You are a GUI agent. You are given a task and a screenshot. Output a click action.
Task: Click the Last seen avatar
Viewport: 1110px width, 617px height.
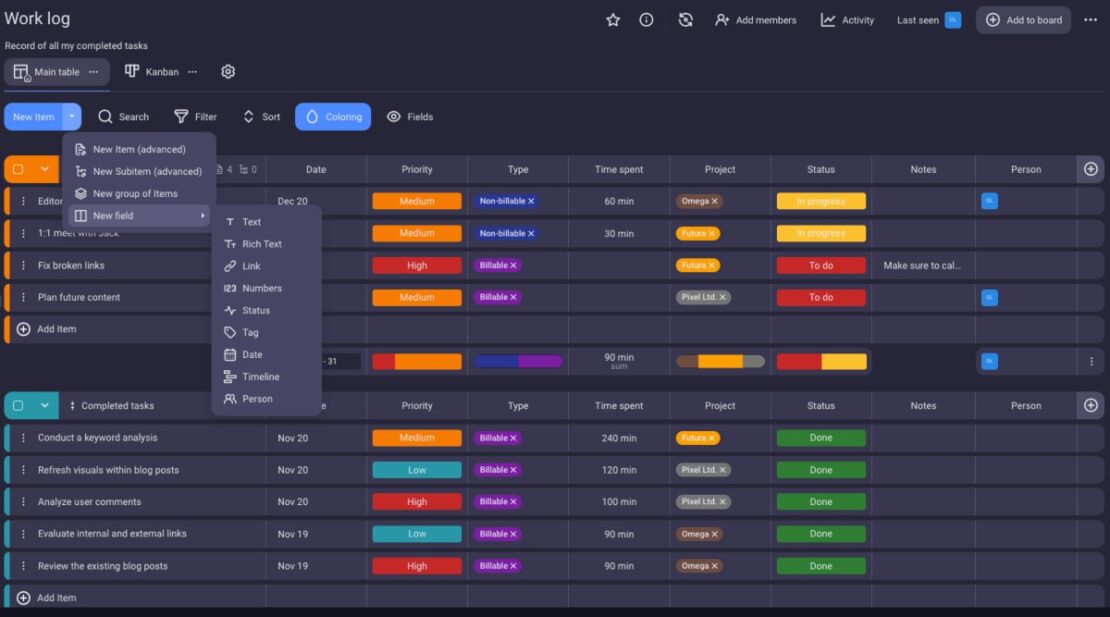[953, 20]
